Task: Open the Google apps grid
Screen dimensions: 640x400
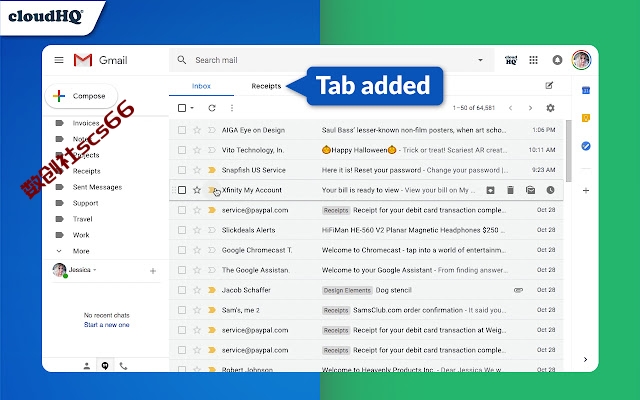Action: pyautogui.click(x=533, y=60)
